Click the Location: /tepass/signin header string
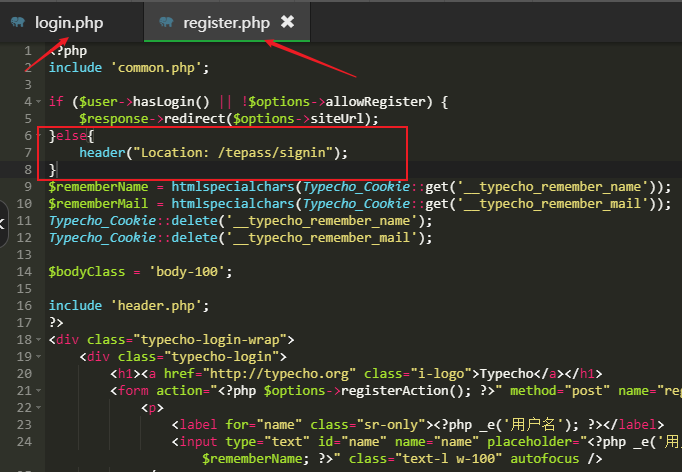Viewport: 682px width, 472px height. [x=240, y=152]
